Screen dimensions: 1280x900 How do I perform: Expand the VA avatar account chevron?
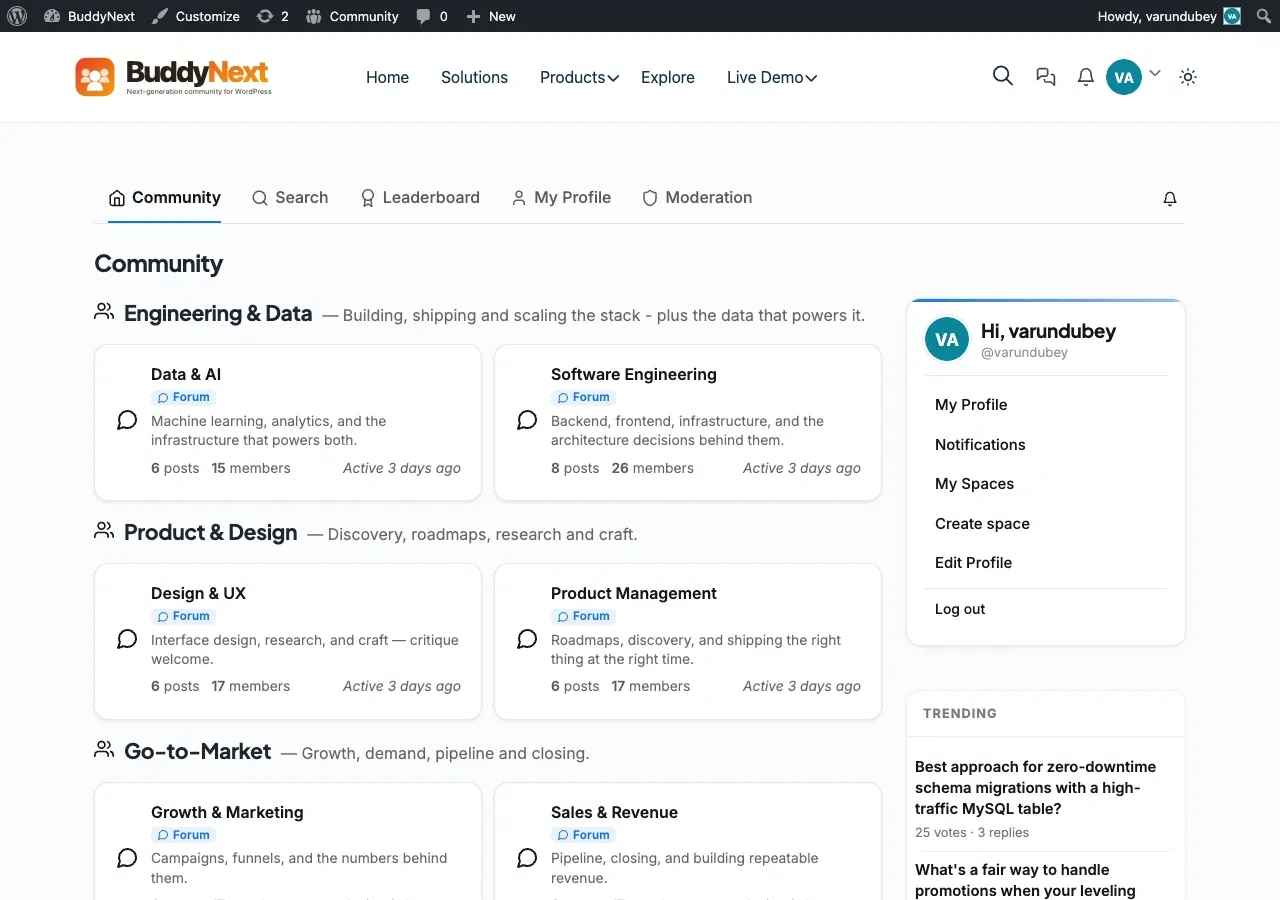tap(1155, 73)
